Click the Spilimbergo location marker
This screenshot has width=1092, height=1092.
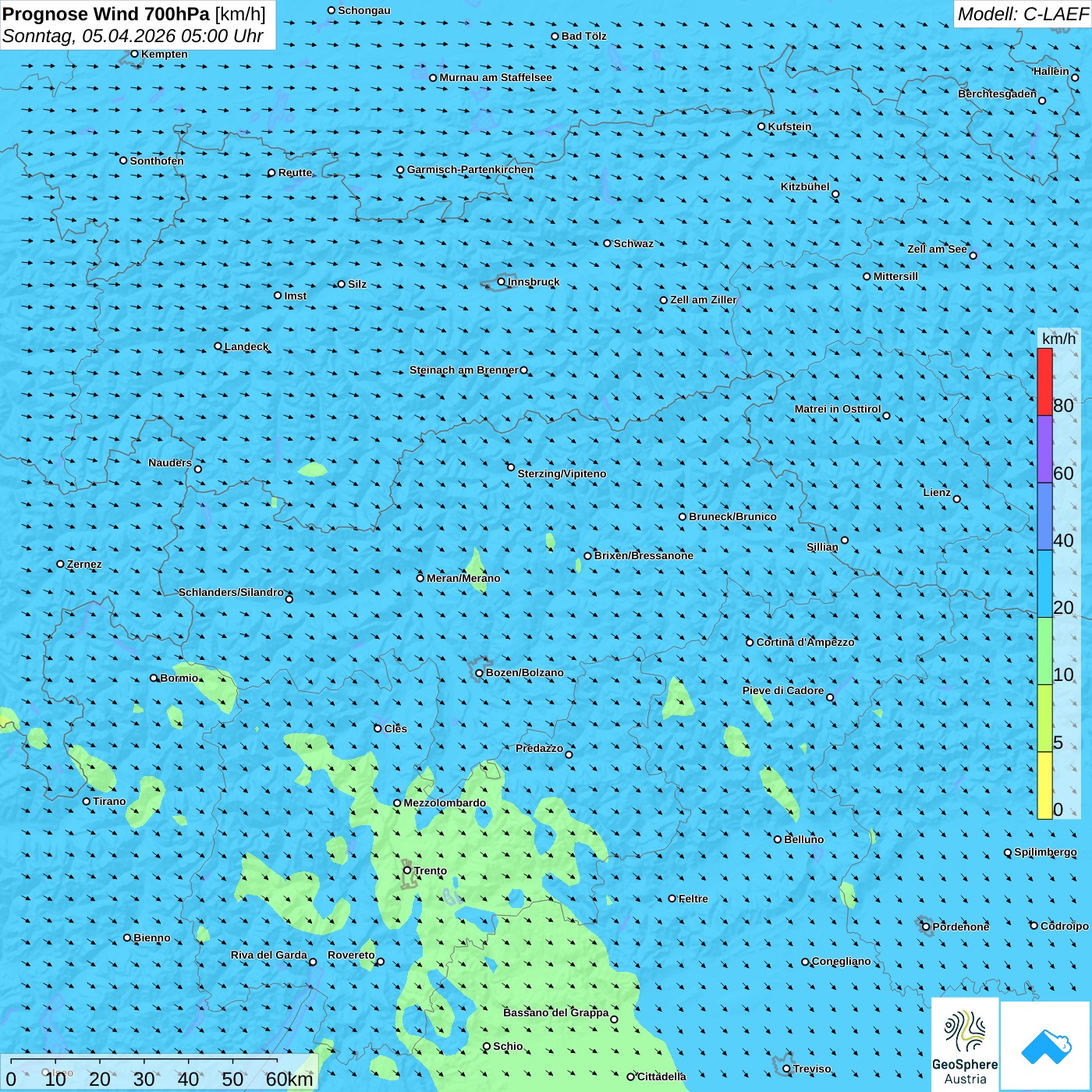[1008, 853]
